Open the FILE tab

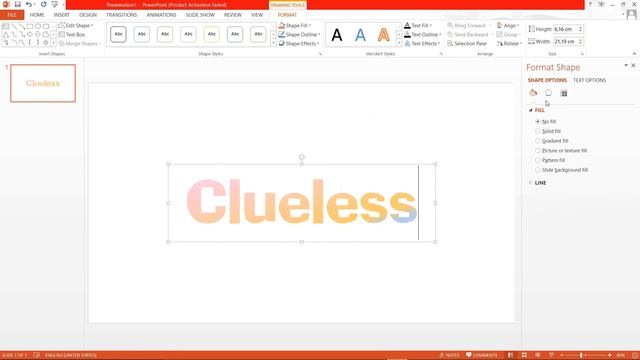tap(12, 15)
